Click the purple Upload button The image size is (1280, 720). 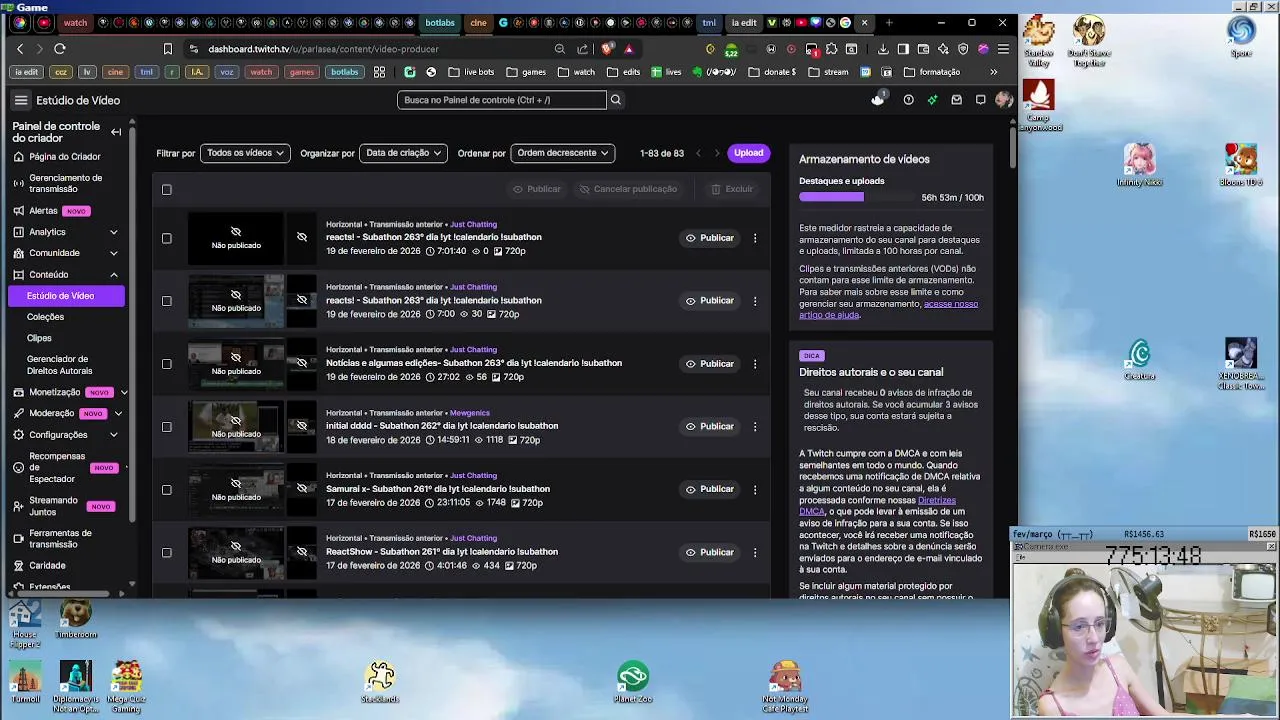(748, 153)
